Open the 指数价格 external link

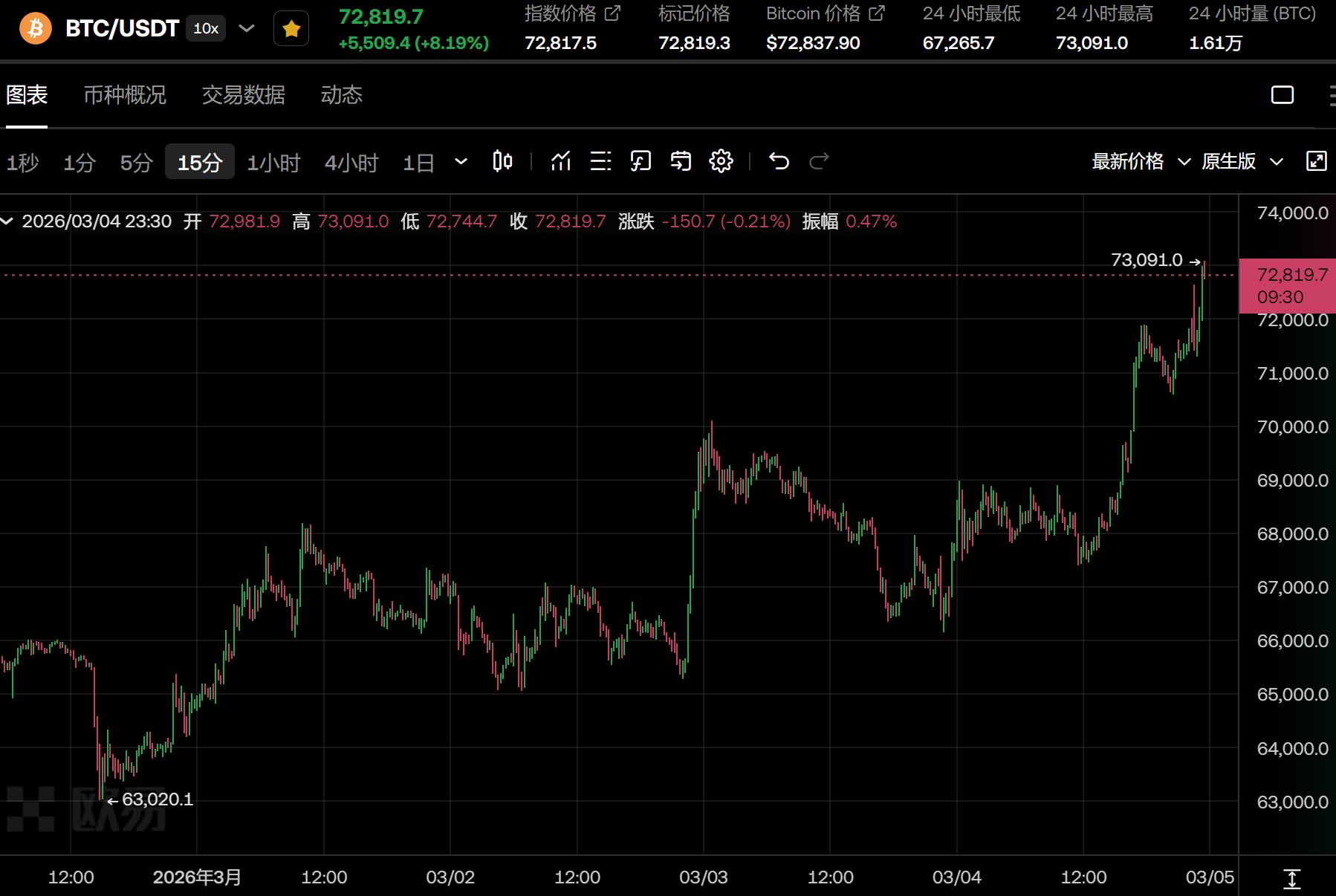(x=612, y=13)
